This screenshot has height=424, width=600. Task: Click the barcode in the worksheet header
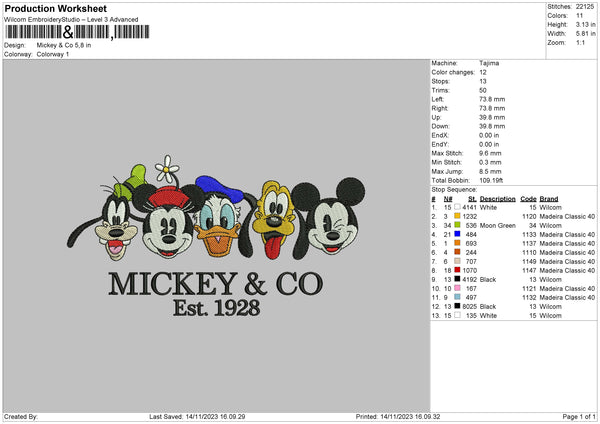coord(77,32)
